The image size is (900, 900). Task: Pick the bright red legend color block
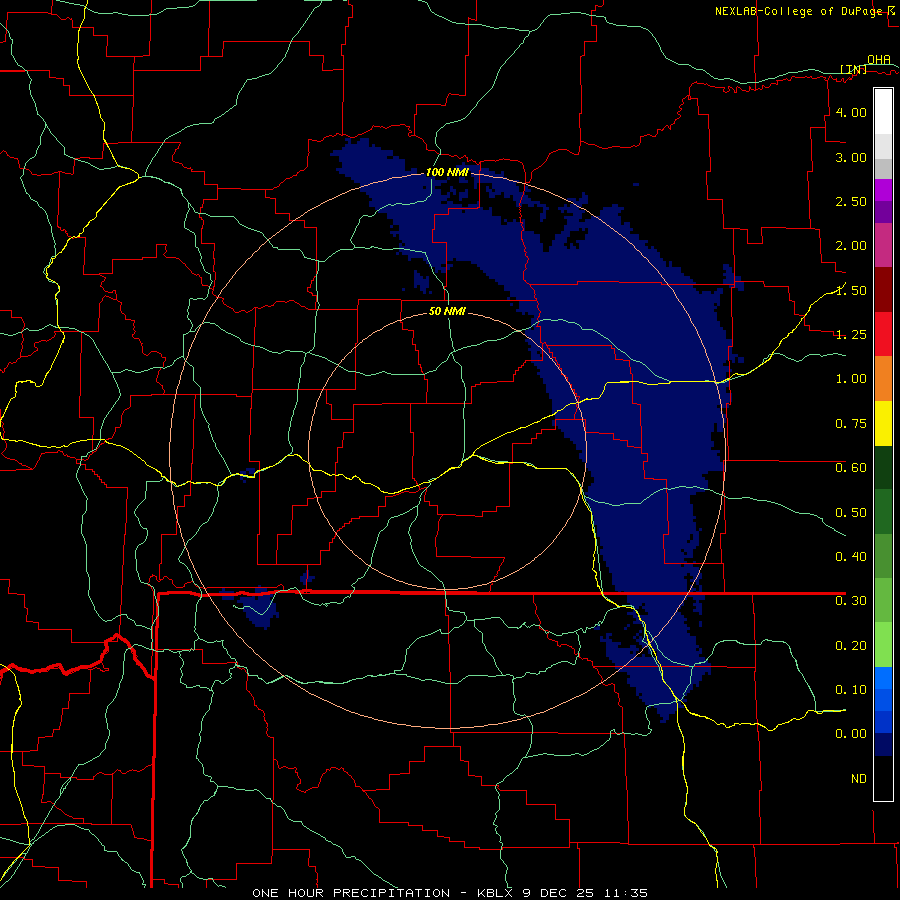(883, 334)
